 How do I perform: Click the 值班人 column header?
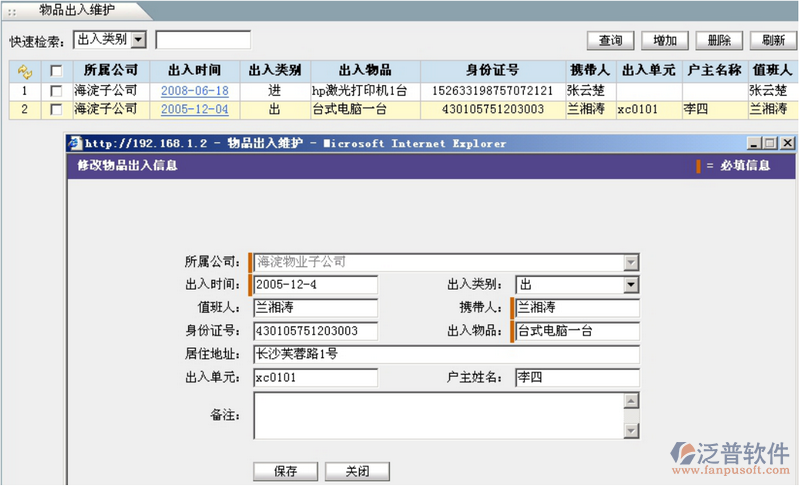coord(772,70)
